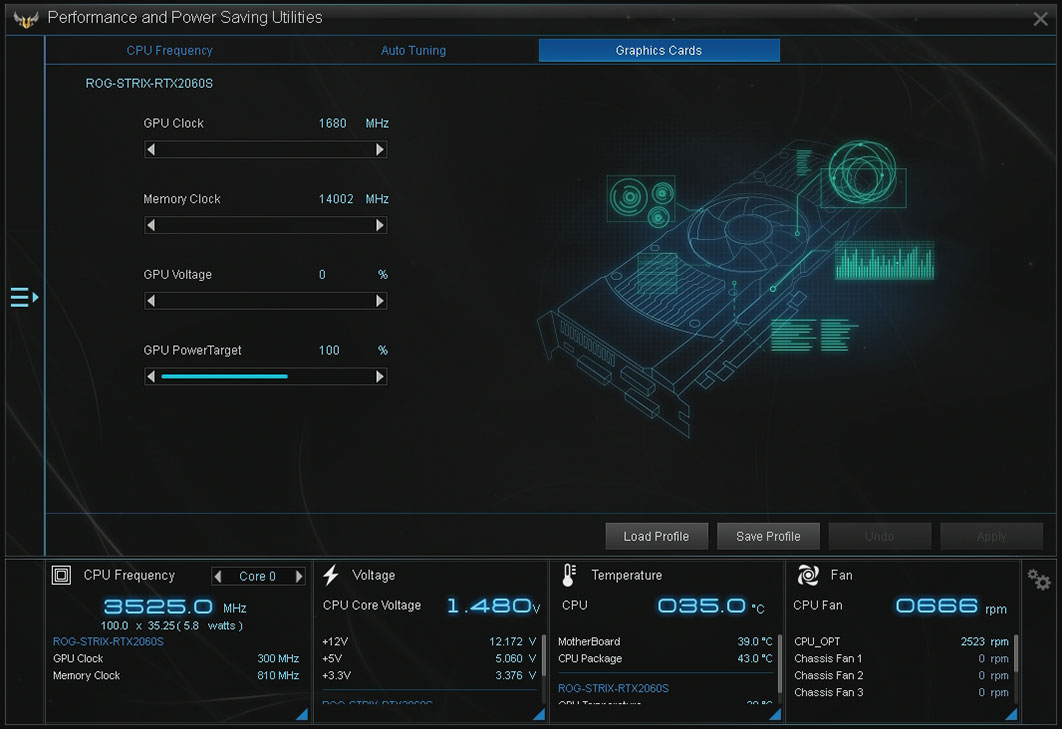Switch to the Auto Tuning tab
Image resolution: width=1062 pixels, height=729 pixels.
(413, 51)
